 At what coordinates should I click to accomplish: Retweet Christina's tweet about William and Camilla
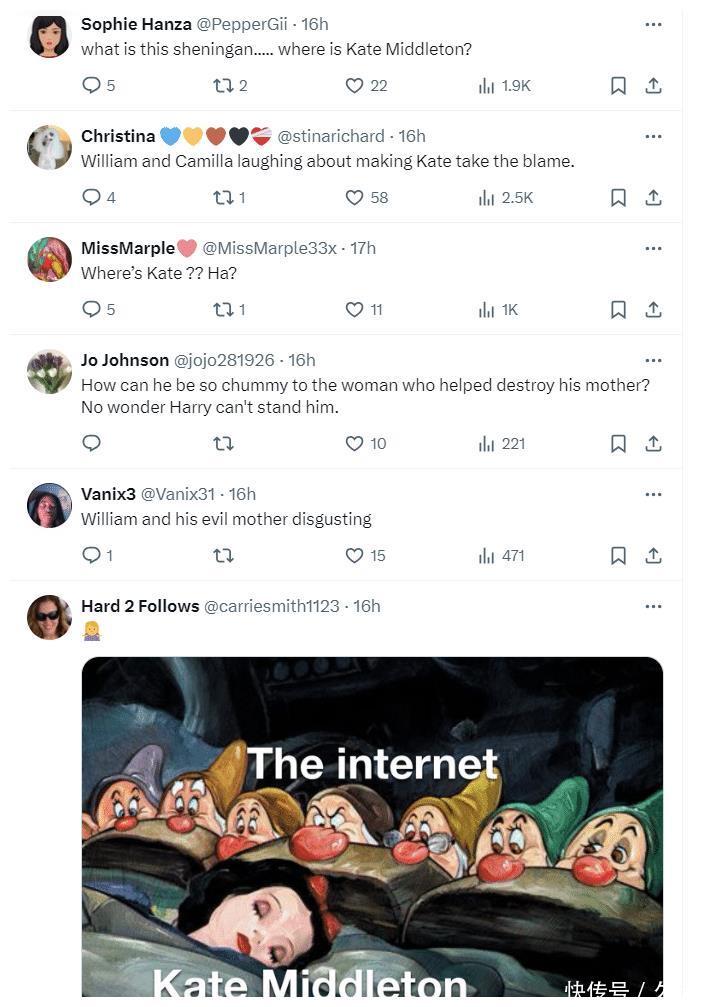pos(223,198)
